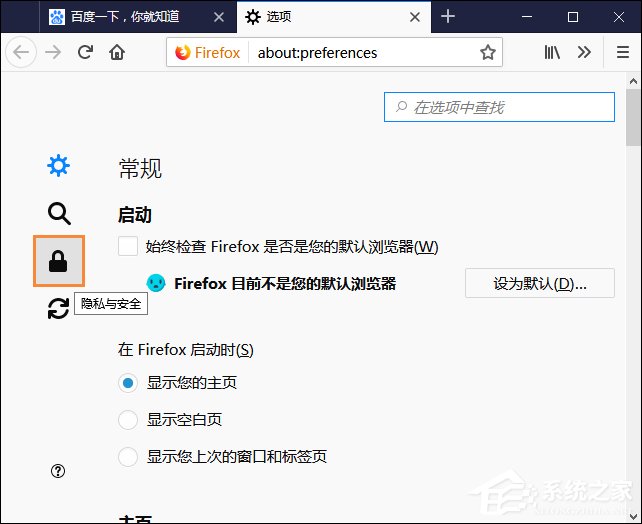Image resolution: width=642 pixels, height=524 pixels.
Task: Click the 常规 heading text
Action: 140,168
